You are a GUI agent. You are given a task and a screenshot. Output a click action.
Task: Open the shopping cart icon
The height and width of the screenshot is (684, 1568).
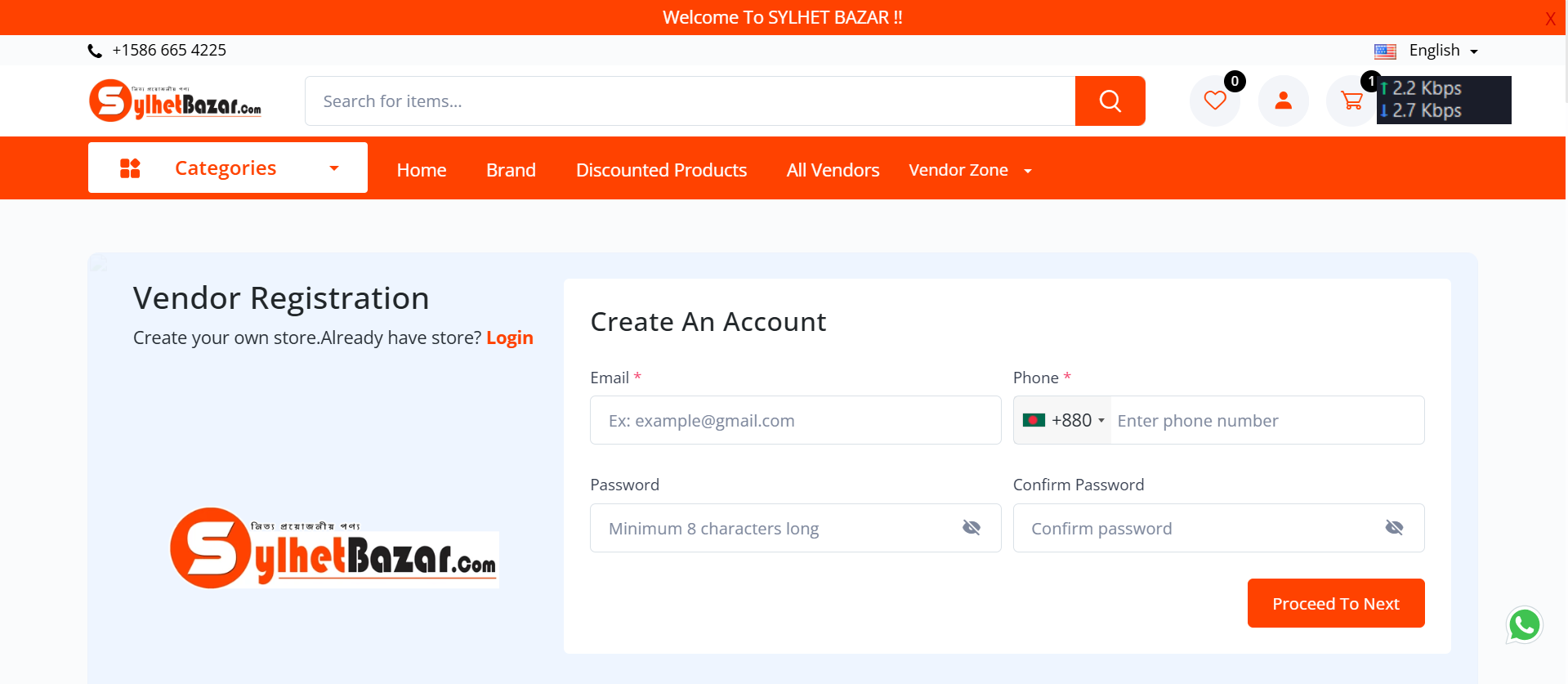1351,101
